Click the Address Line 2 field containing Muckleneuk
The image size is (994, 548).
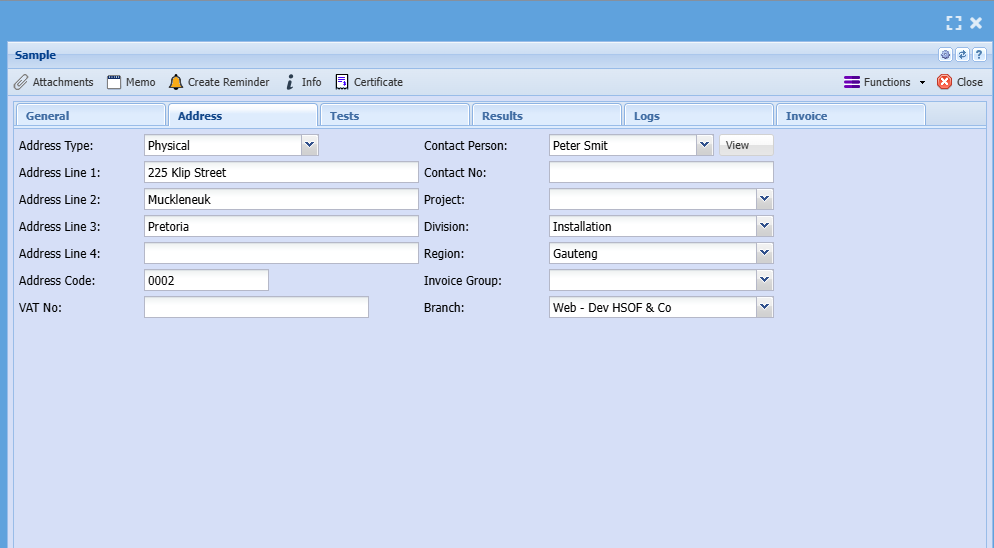[281, 199]
